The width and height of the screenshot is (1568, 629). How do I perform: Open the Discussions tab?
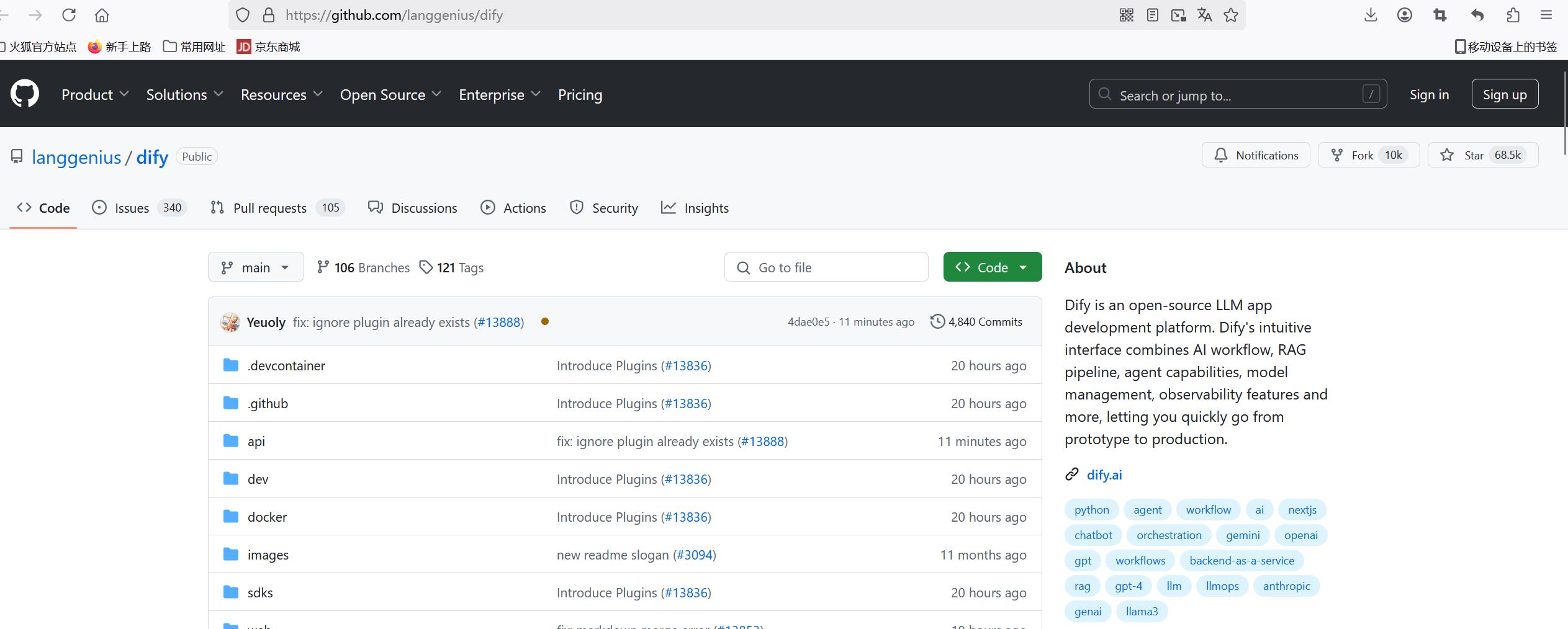pos(412,208)
